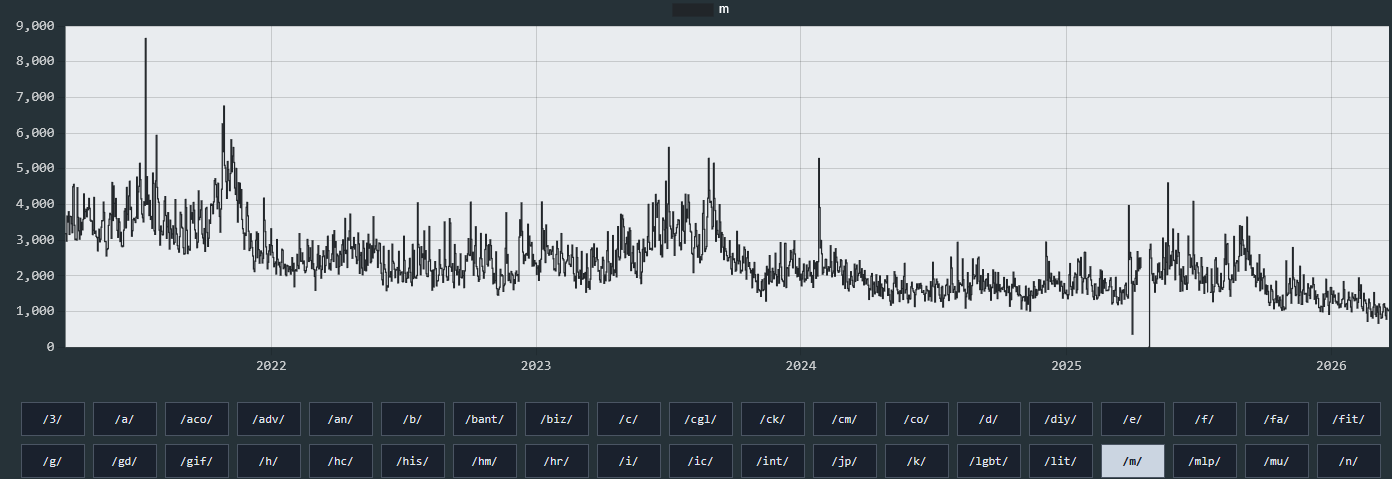The height and width of the screenshot is (479, 1392).
Task: Select the /hc/ board button
Action: pyautogui.click(x=341, y=461)
